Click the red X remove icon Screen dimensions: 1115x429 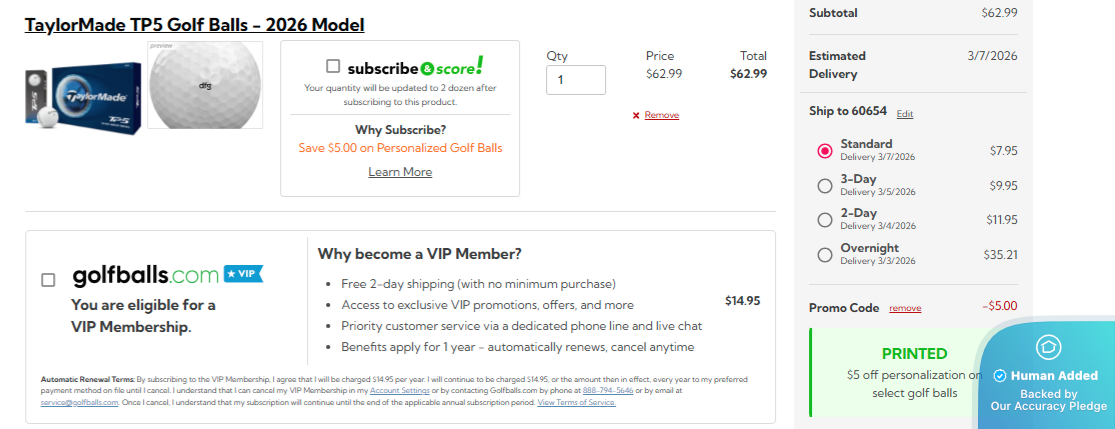click(x=636, y=116)
